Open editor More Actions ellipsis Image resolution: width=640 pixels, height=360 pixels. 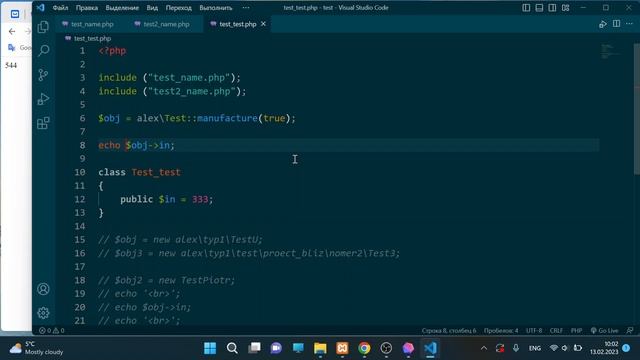pos(629,24)
